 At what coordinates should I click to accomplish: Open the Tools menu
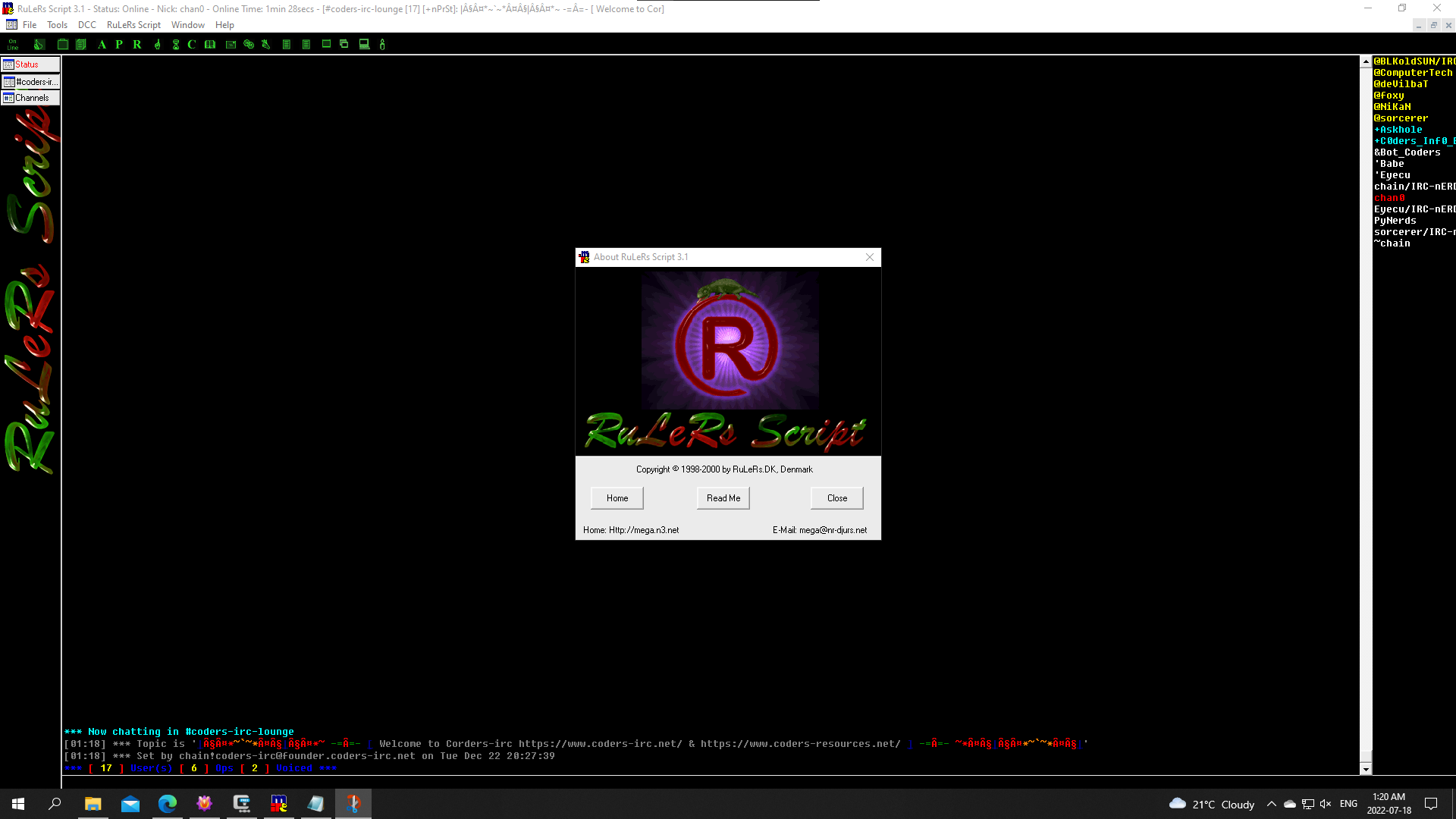(57, 25)
